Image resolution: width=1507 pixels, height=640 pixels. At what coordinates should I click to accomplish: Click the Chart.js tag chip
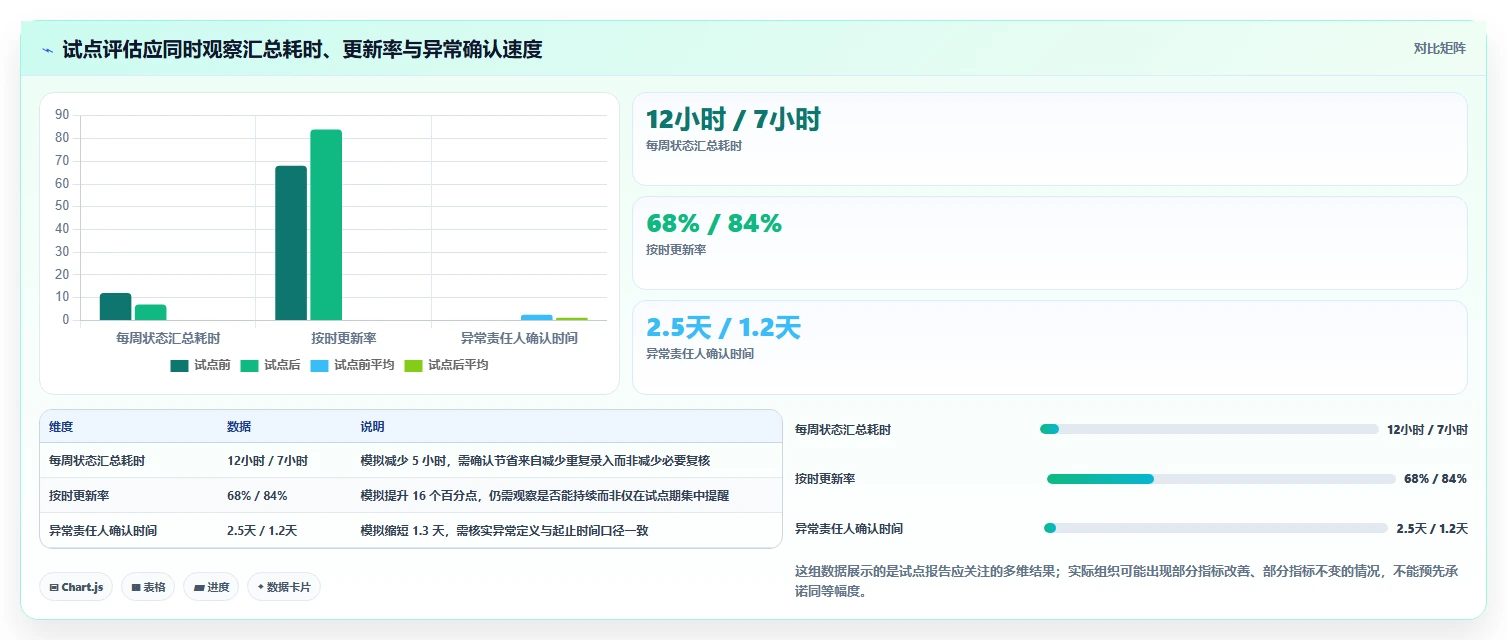click(76, 587)
